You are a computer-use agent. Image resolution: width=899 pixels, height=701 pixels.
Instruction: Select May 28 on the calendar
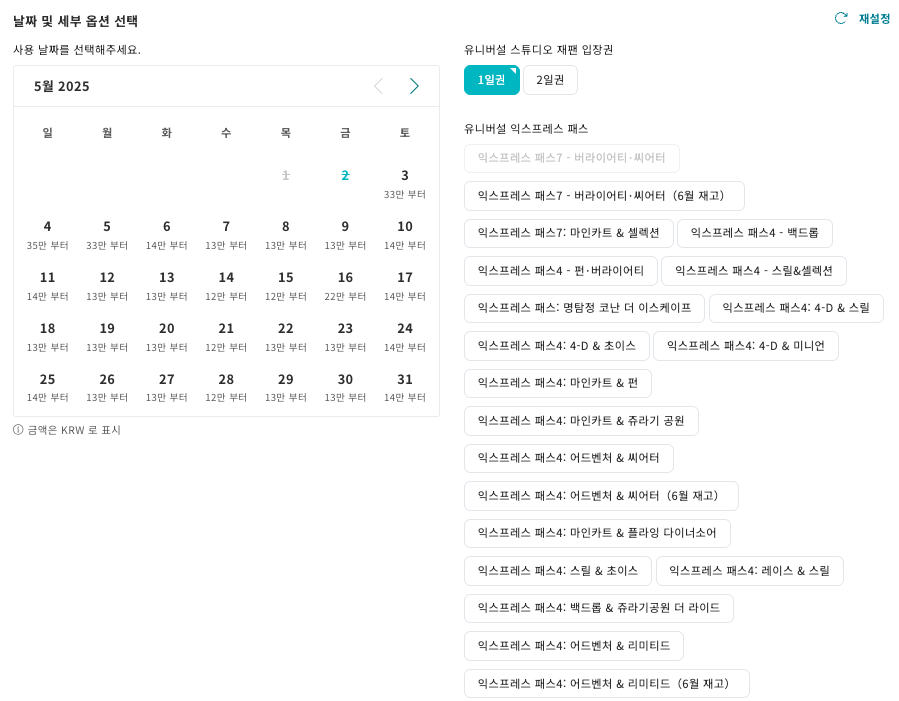226,387
